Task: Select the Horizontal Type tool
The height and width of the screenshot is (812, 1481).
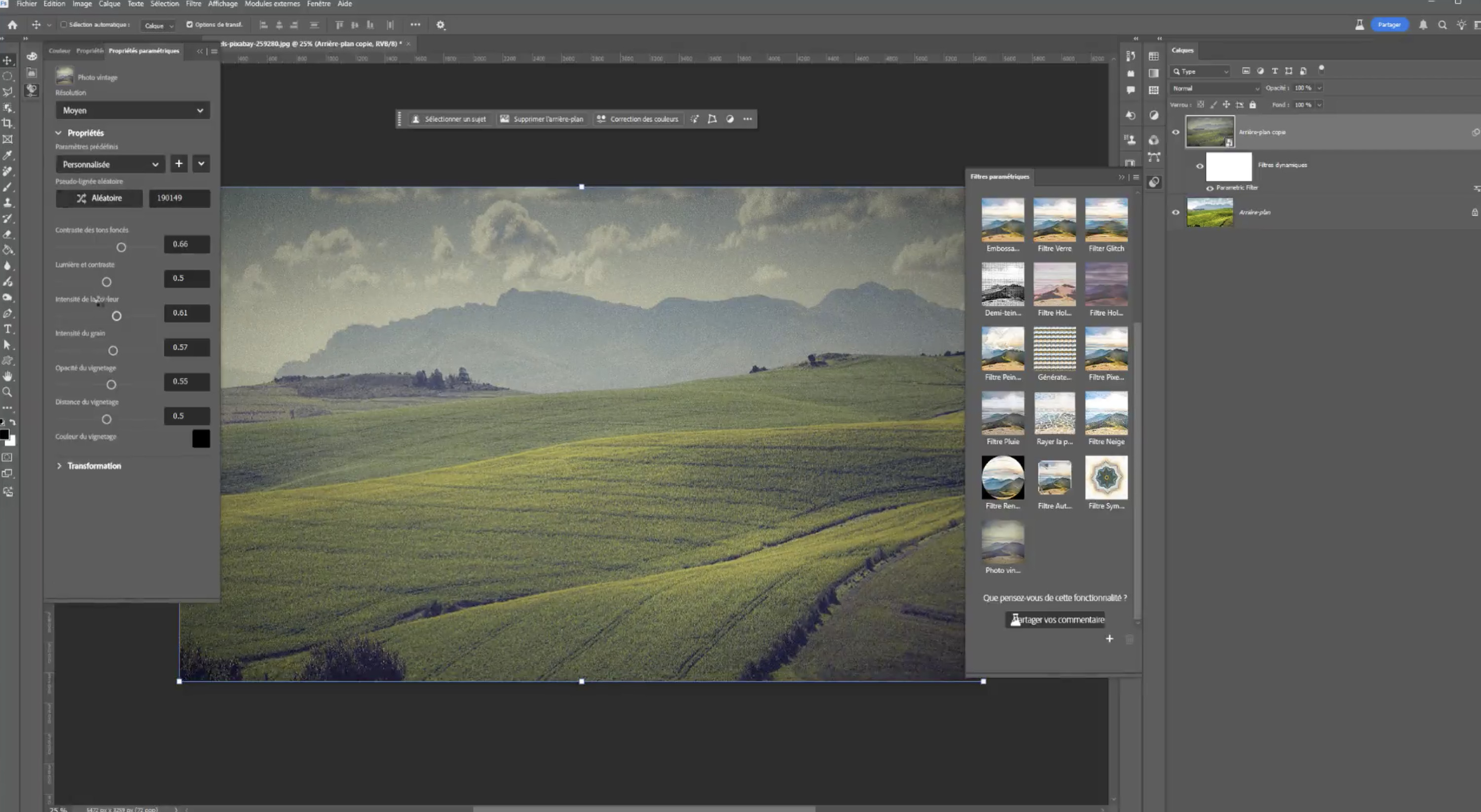Action: coord(7,329)
